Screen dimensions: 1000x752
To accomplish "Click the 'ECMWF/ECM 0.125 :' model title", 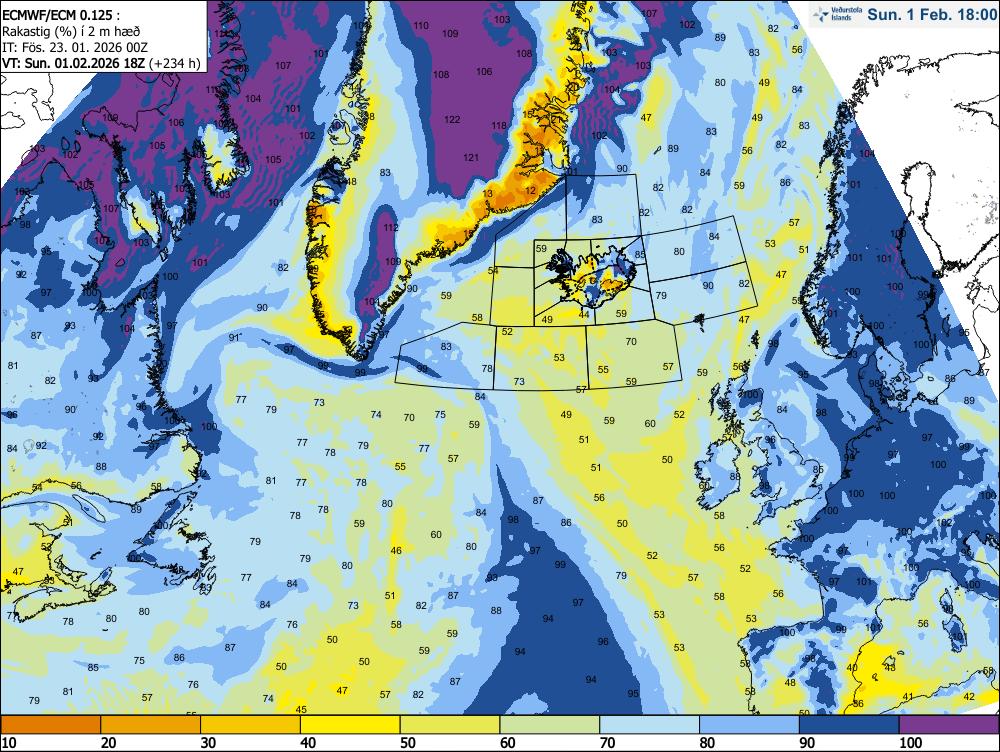I will (61, 15).
